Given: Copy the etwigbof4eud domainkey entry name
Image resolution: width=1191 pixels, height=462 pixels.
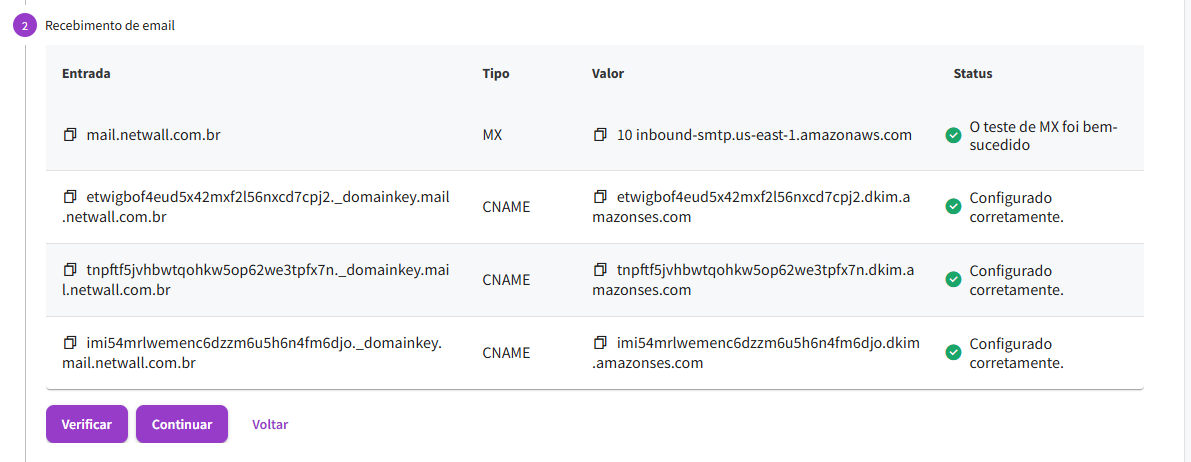Looking at the screenshot, I should (x=70, y=197).
